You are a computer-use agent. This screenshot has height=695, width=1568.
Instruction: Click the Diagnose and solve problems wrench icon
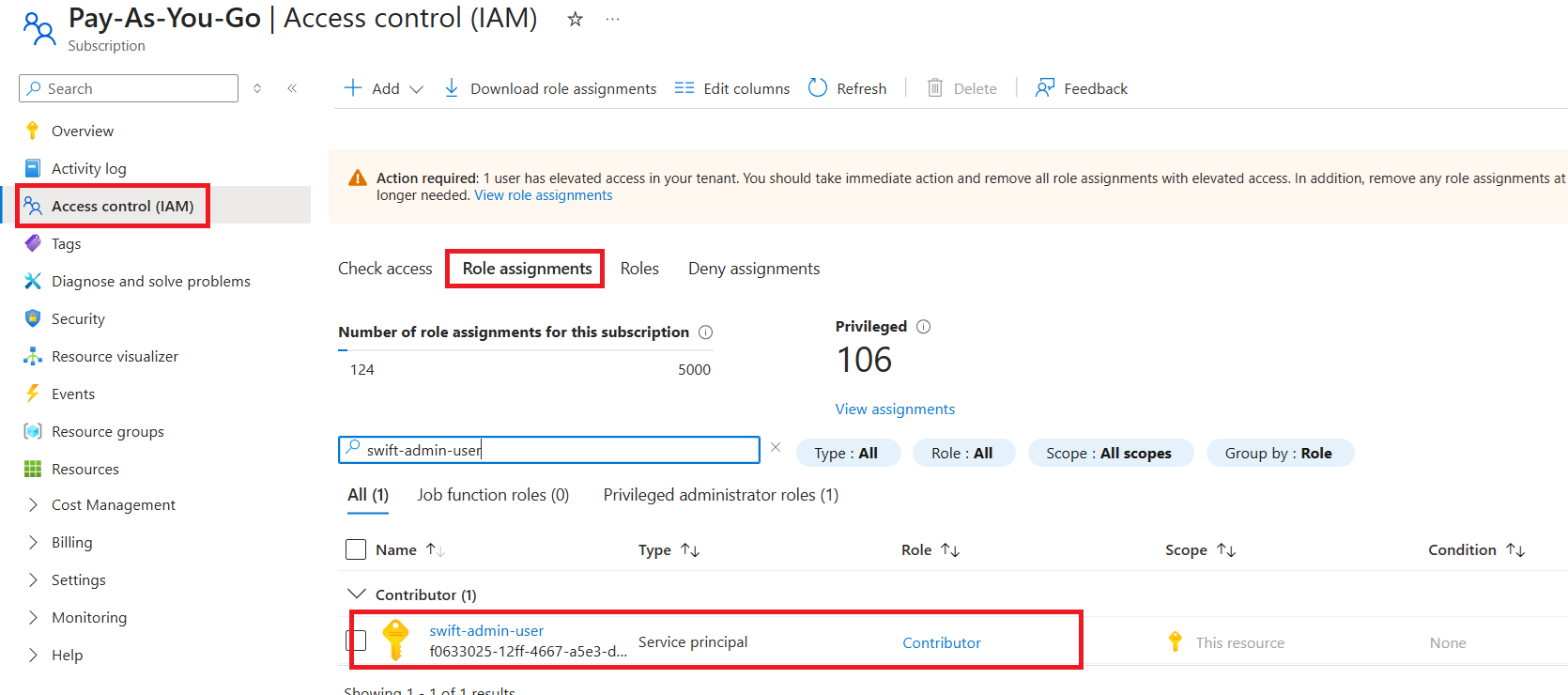33,281
